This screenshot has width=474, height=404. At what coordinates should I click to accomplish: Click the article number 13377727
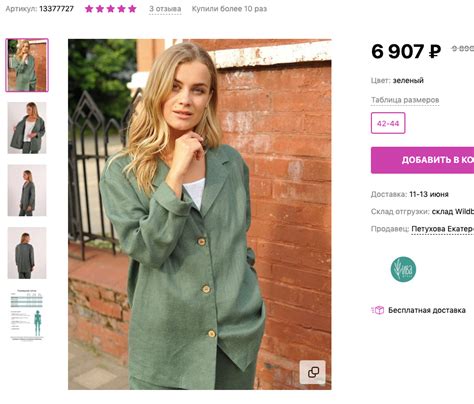click(56, 9)
